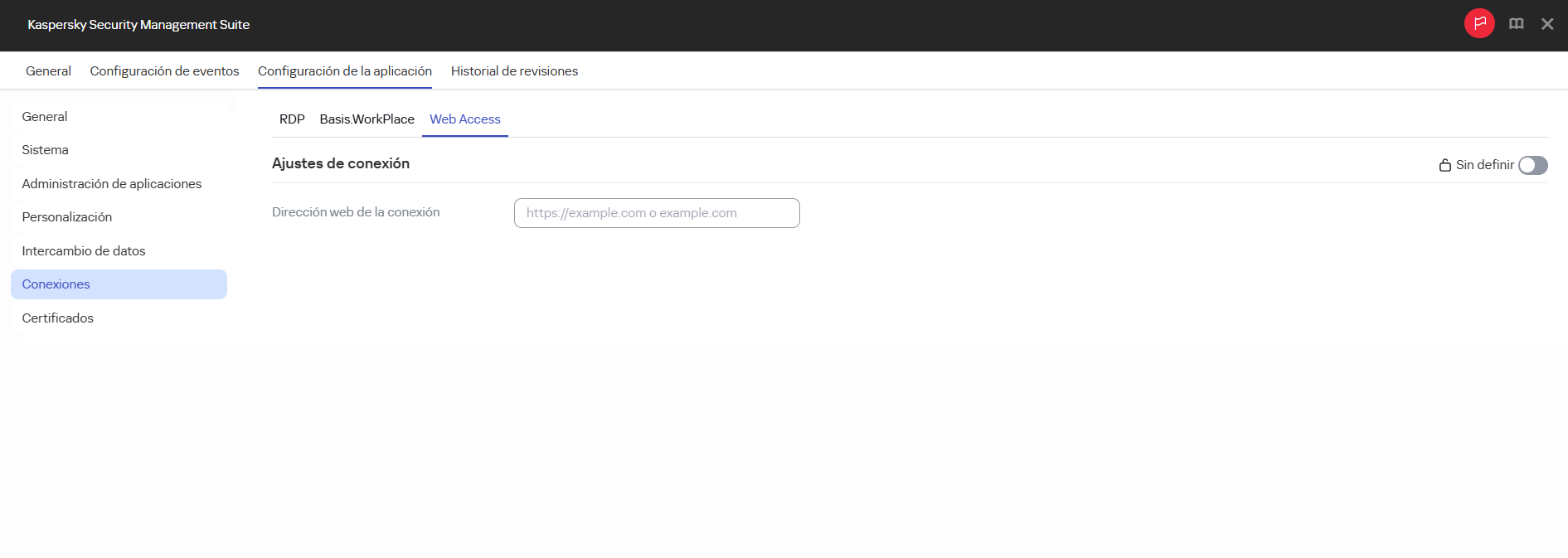
Task: Open the Historial de revisiones tab
Action: (x=514, y=71)
